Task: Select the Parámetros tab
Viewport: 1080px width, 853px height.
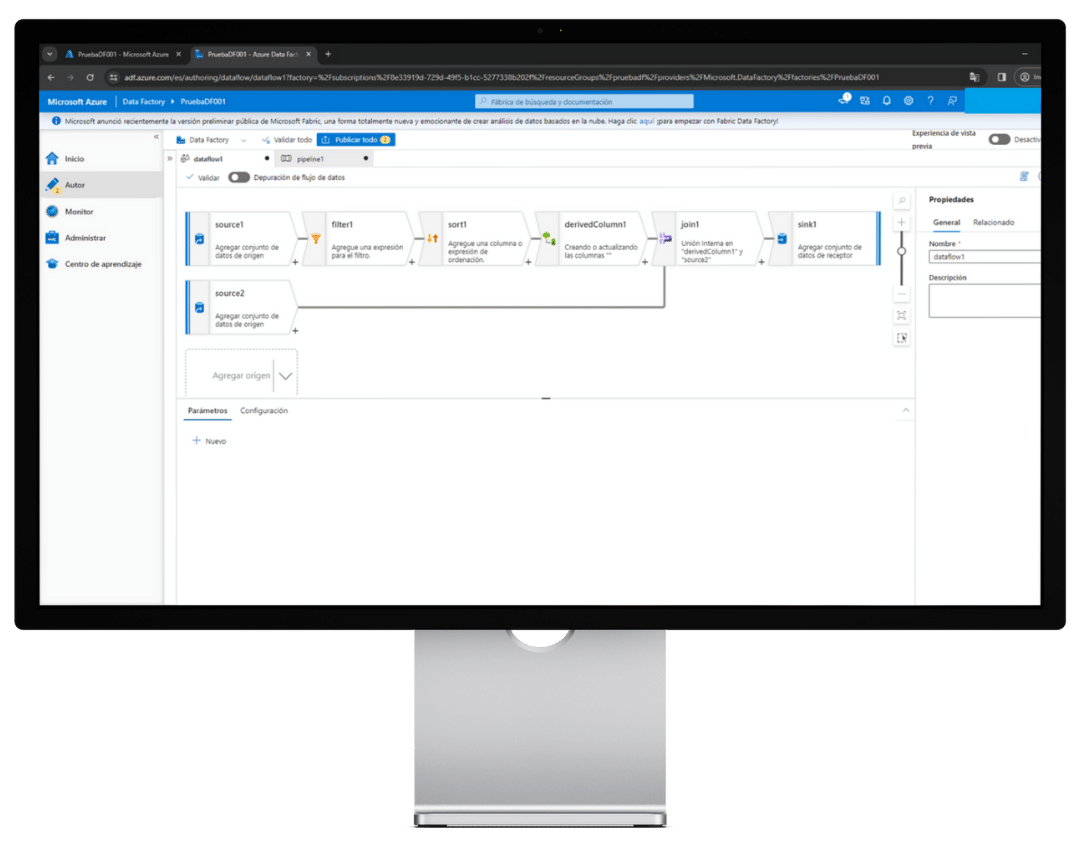Action: 207,411
